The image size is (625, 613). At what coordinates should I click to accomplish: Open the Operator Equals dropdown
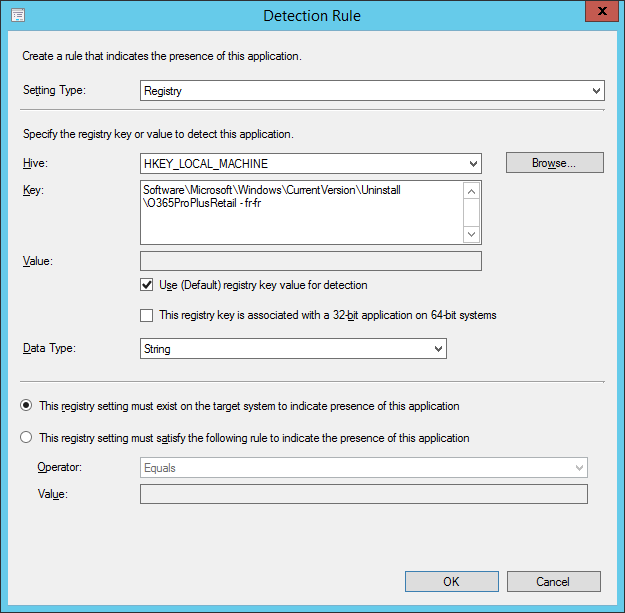click(364, 468)
